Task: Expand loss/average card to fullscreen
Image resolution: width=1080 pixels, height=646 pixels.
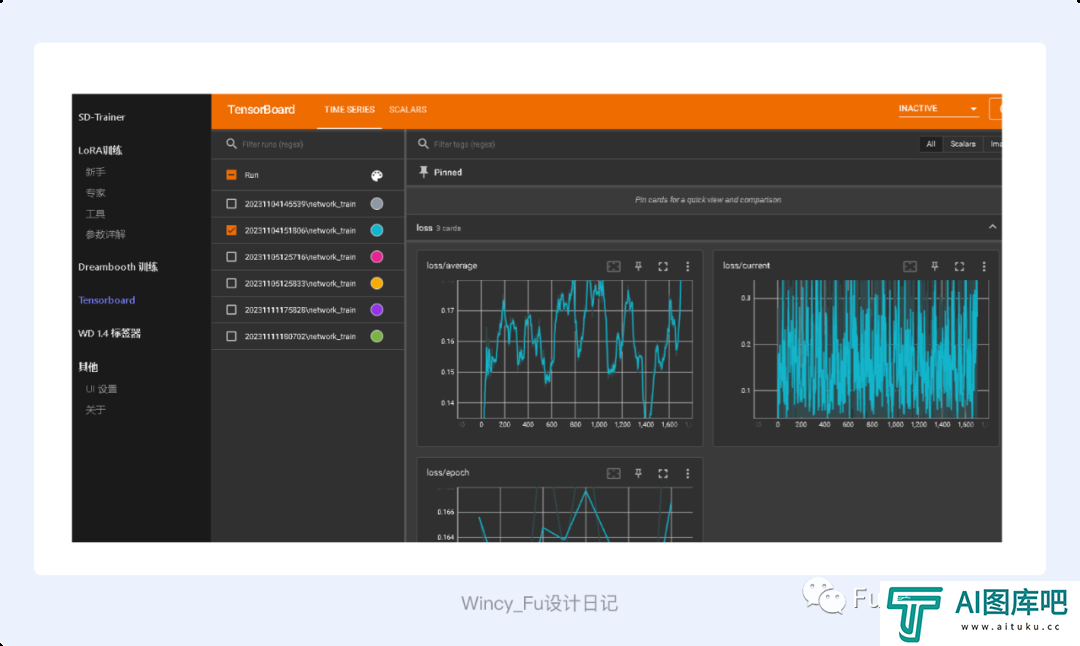Action: [663, 267]
